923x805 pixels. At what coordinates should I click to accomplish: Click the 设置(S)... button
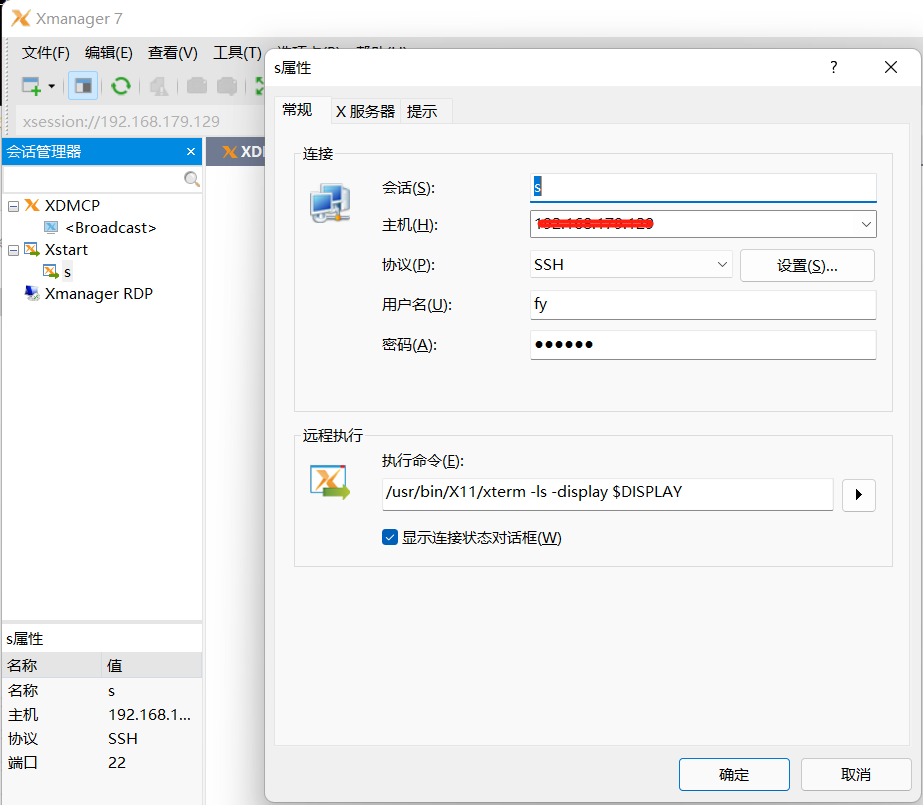point(807,266)
